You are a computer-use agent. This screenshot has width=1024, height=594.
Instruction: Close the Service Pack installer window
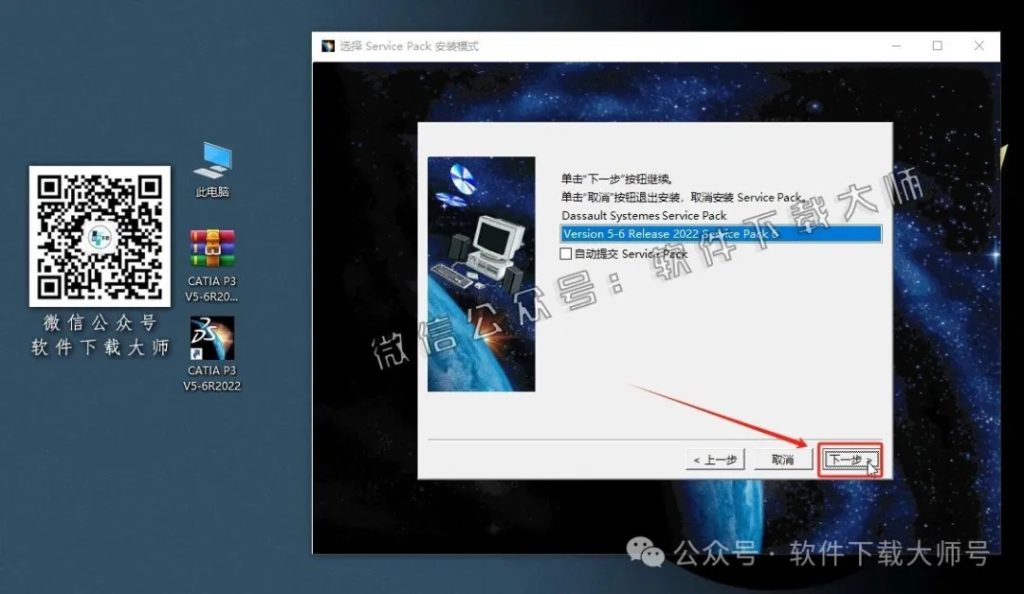point(979,46)
